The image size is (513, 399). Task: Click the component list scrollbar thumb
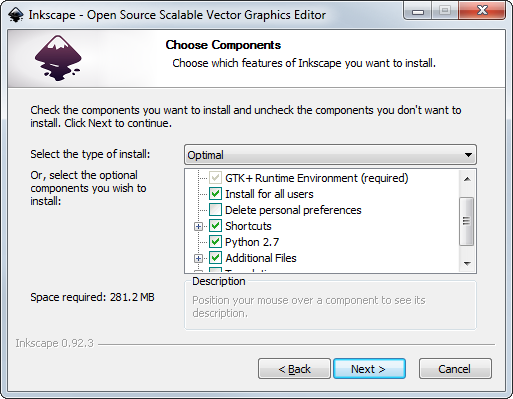point(467,221)
